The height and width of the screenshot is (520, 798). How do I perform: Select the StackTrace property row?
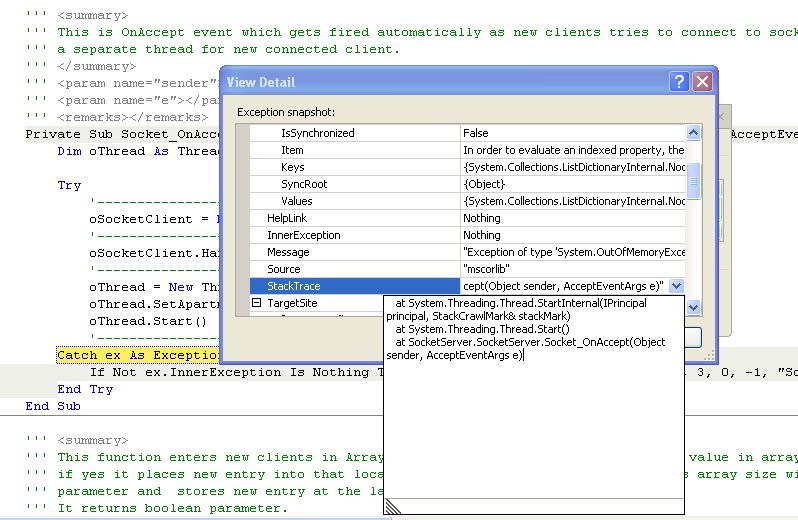tap(467, 286)
